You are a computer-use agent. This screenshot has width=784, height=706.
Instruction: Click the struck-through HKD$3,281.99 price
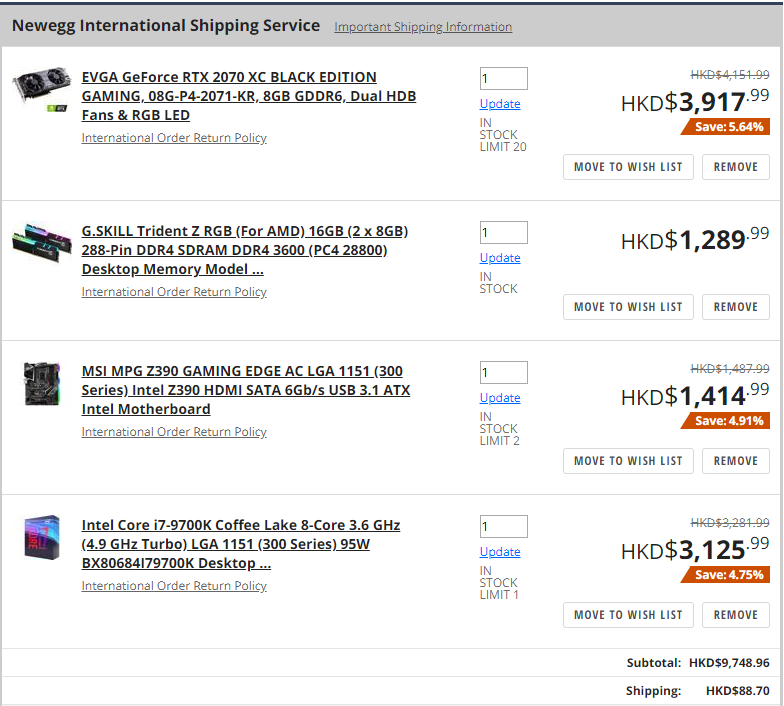tap(730, 523)
